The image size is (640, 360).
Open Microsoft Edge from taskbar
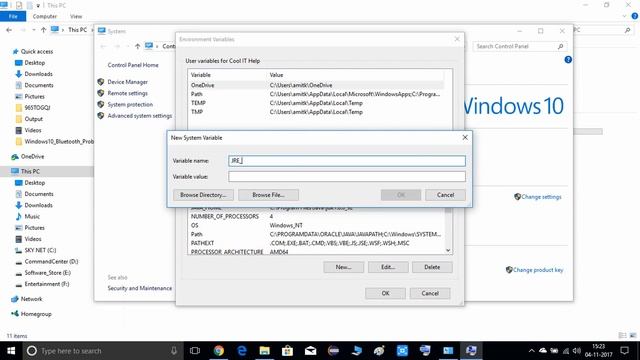point(242,351)
